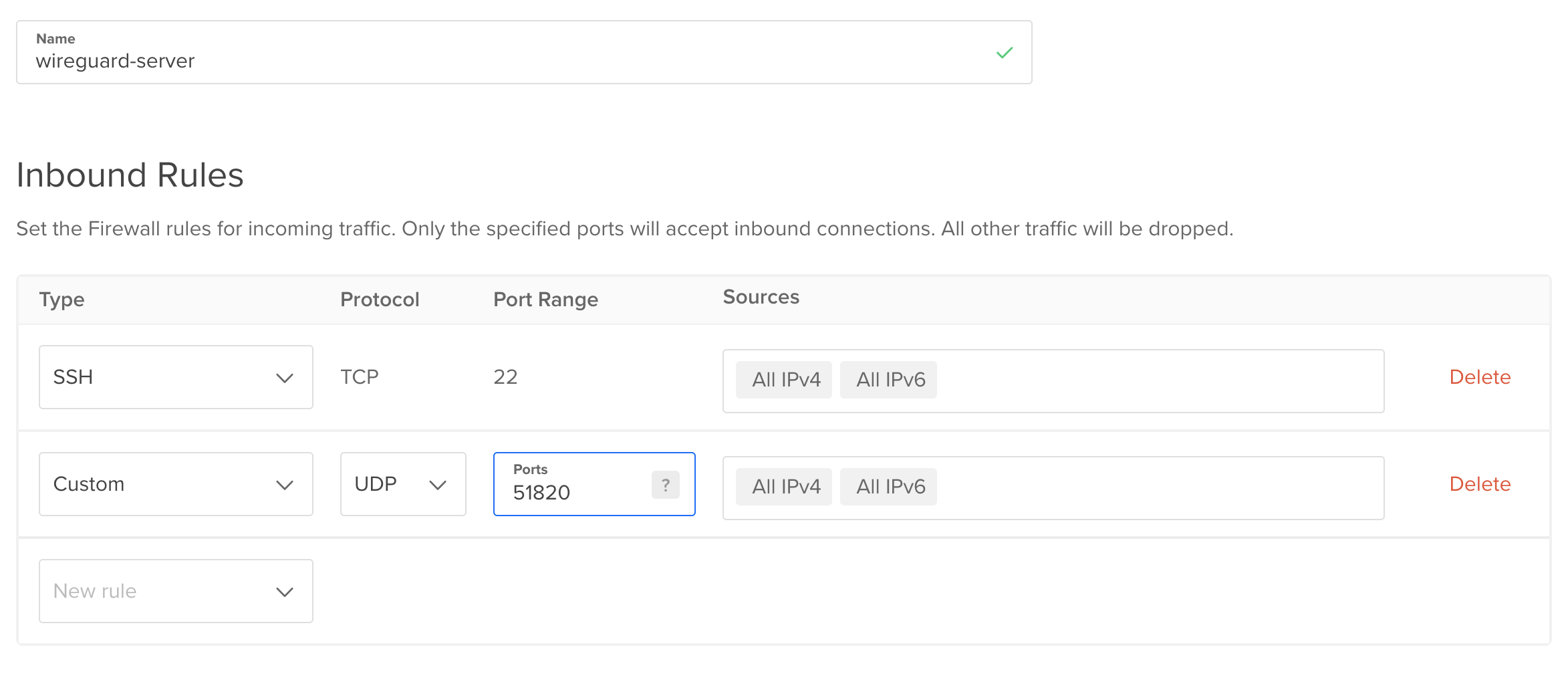Open the SSH rule type dropdown
The height and width of the screenshot is (678, 1568).
[176, 377]
